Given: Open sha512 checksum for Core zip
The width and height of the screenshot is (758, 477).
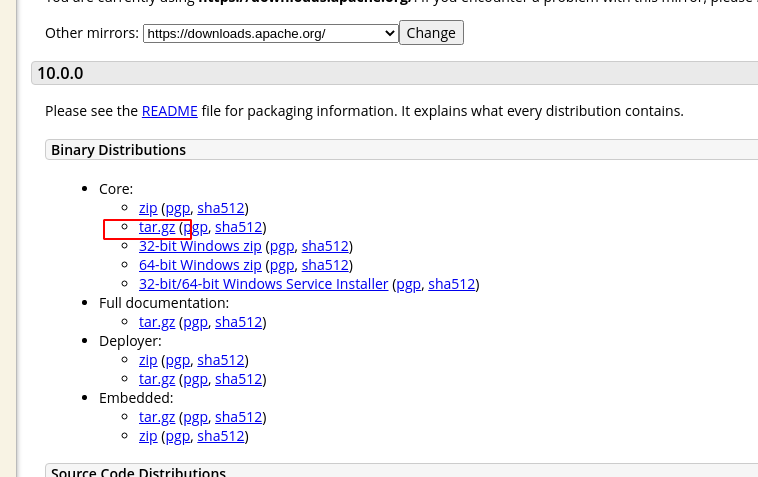Looking at the screenshot, I should pyautogui.click(x=220, y=208).
